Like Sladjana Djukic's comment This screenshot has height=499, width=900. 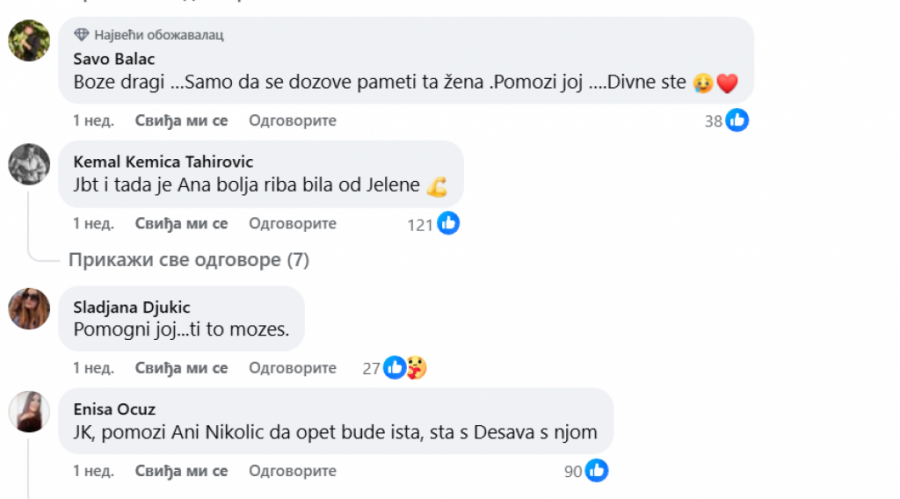click(x=181, y=368)
